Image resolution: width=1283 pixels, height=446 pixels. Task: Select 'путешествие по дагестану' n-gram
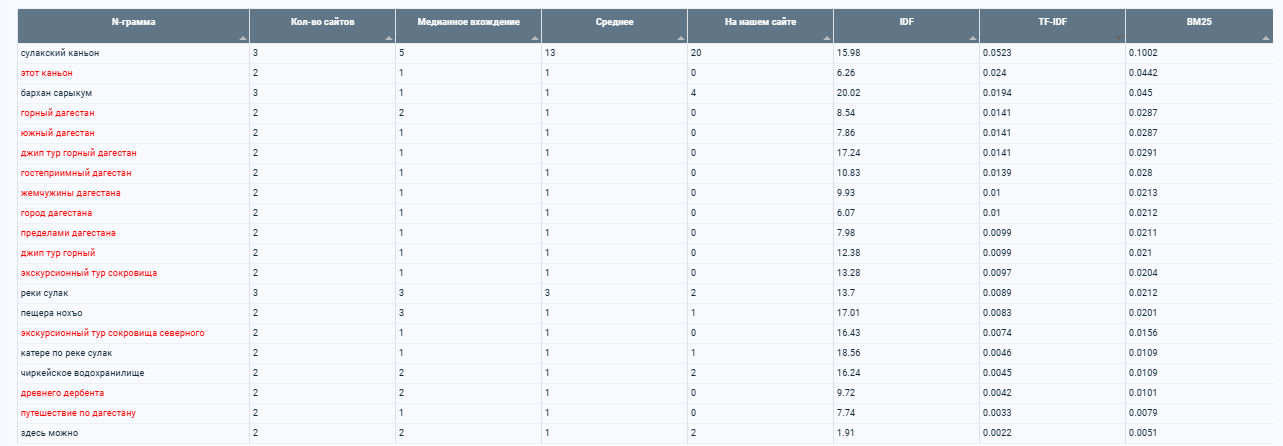[x=78, y=413]
